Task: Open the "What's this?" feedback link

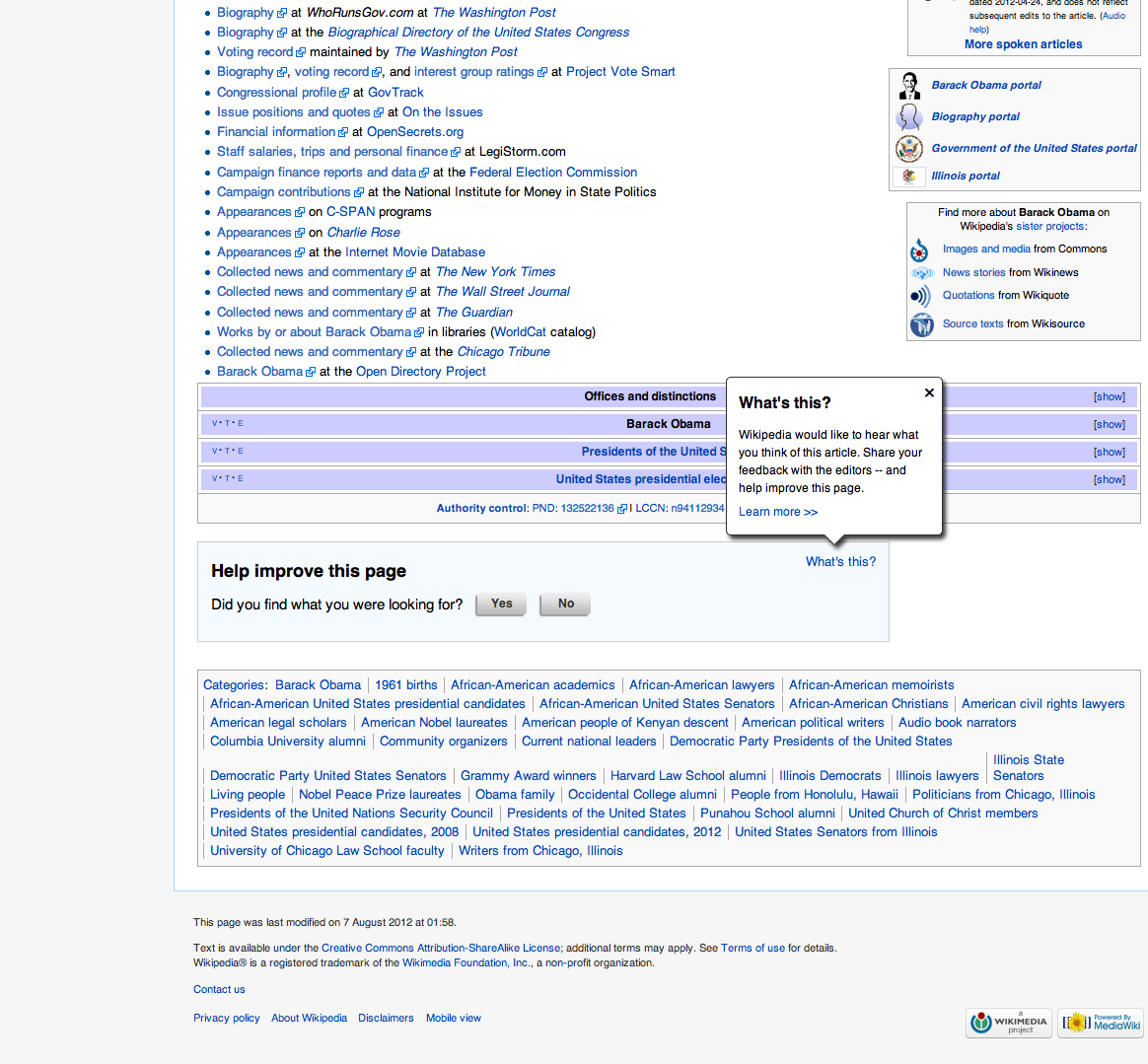Action: coord(840,562)
